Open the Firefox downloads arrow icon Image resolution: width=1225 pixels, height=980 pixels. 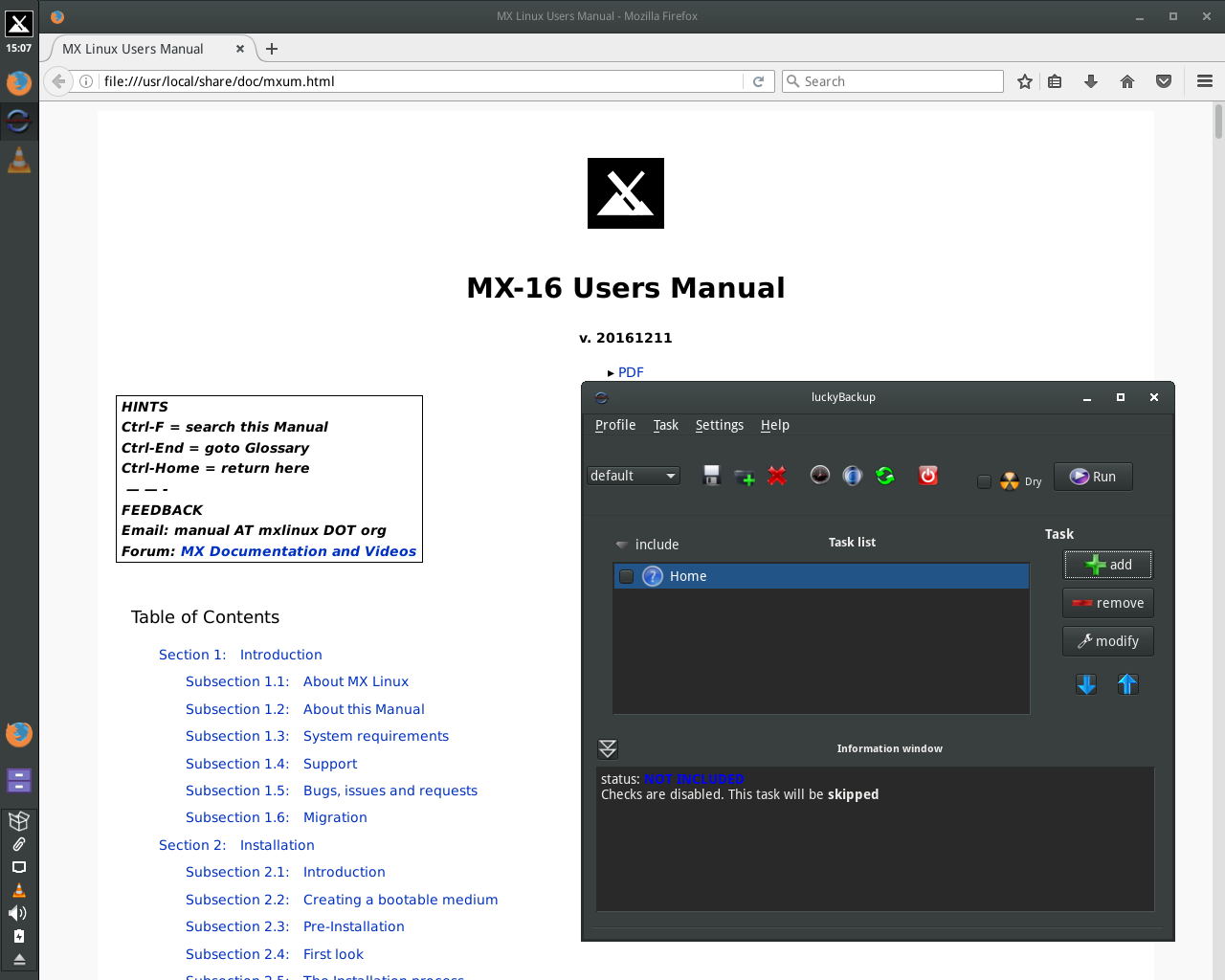click(x=1091, y=81)
